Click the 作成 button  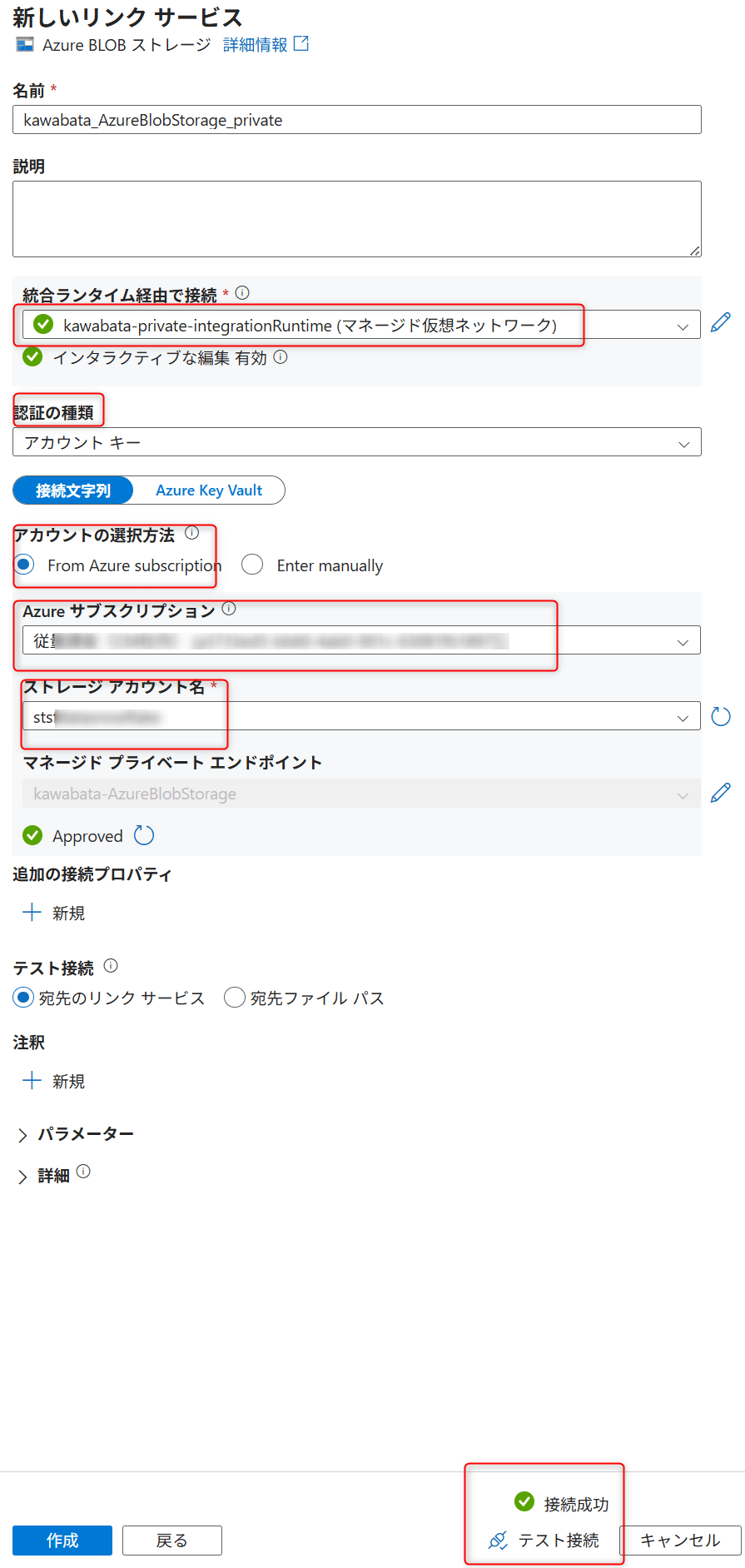[62, 1541]
